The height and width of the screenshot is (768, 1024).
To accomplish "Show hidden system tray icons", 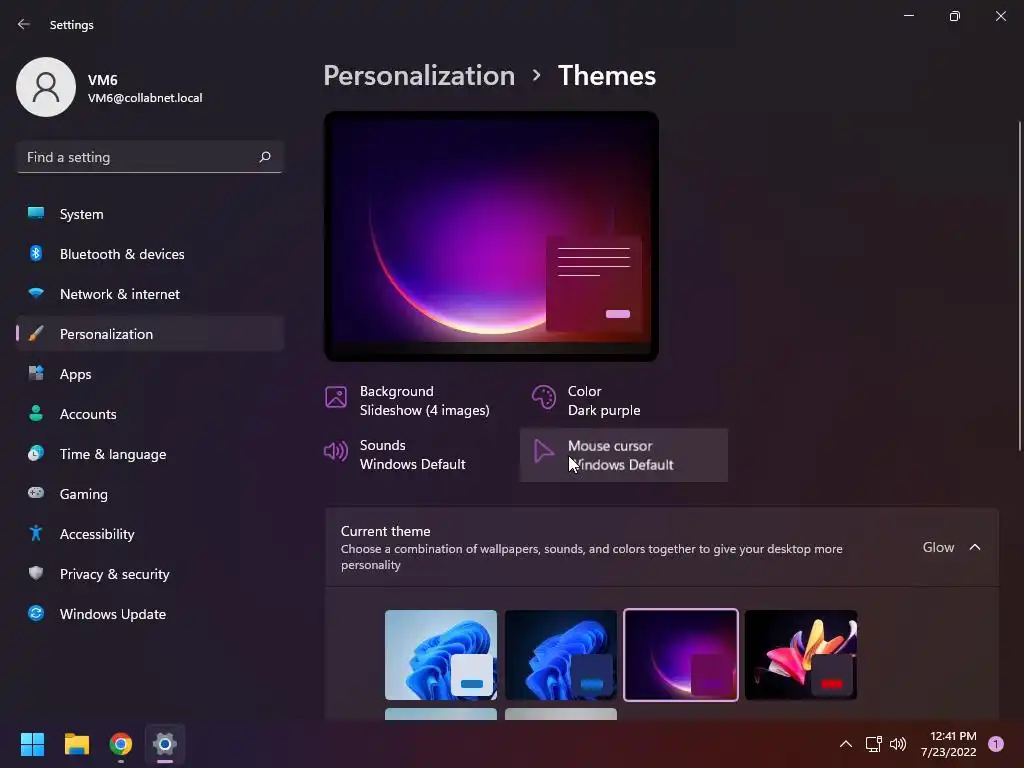I will coord(846,744).
